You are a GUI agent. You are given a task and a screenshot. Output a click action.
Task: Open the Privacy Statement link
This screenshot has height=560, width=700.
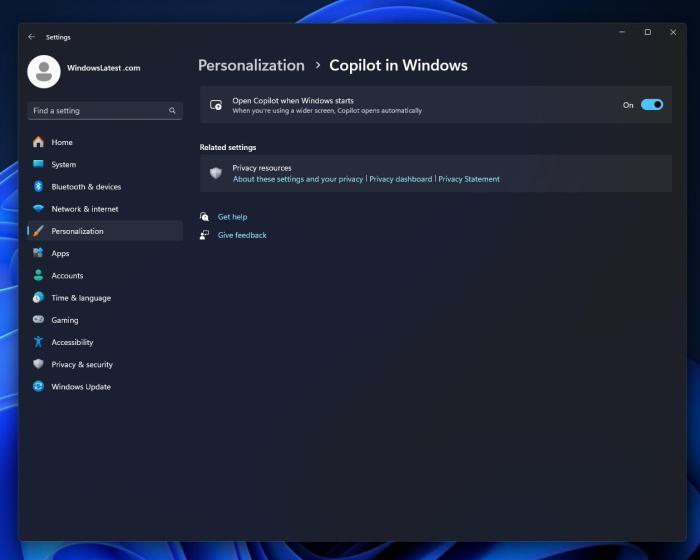pyautogui.click(x=469, y=179)
